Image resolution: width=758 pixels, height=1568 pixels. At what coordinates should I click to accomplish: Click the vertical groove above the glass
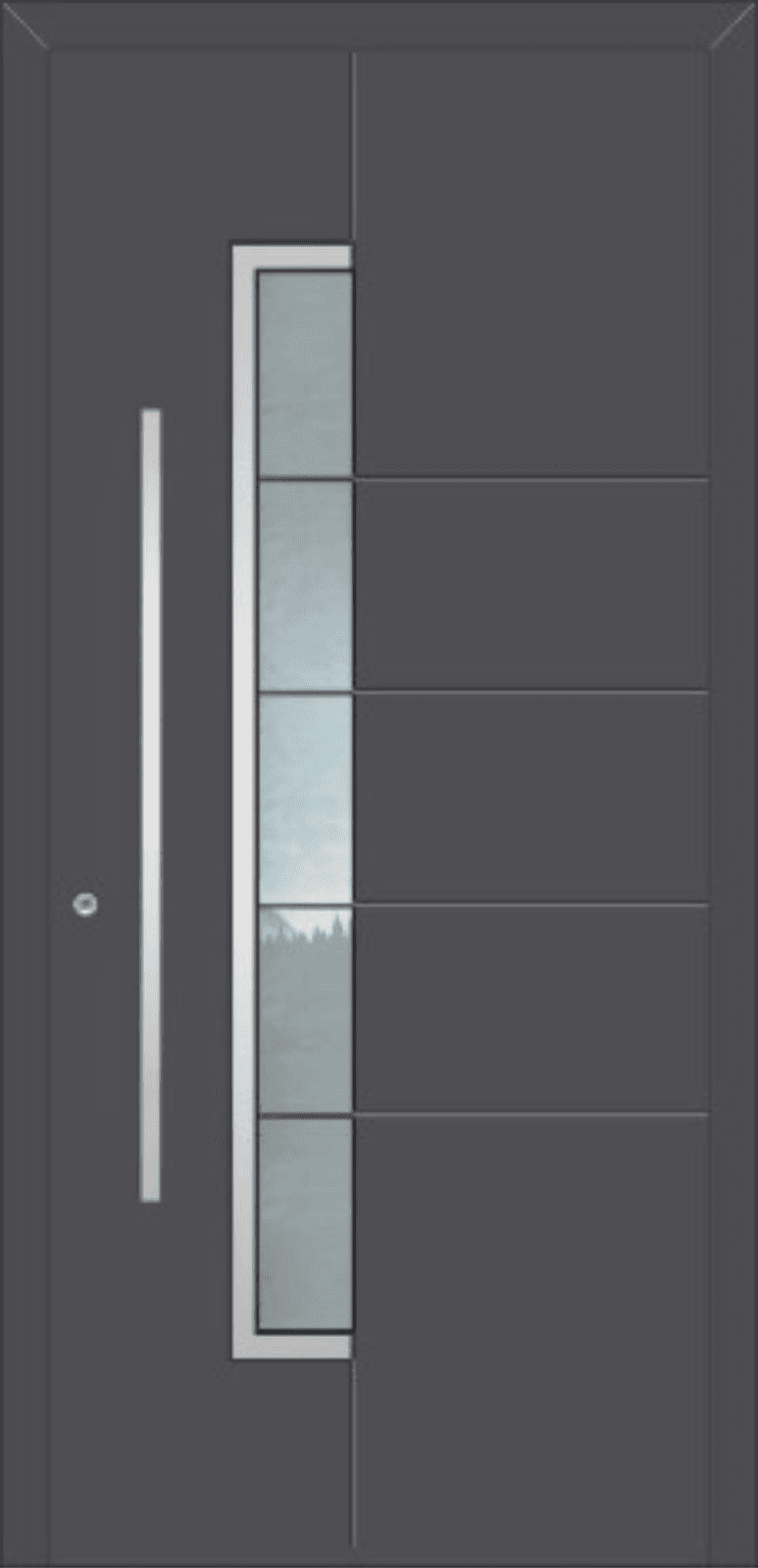[352, 148]
